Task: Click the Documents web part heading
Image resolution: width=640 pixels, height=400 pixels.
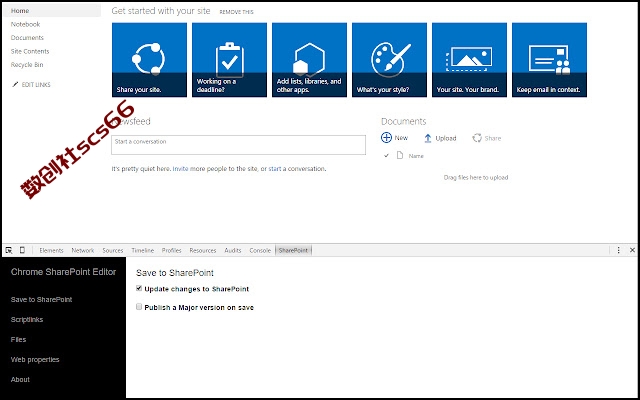Action: point(404,121)
